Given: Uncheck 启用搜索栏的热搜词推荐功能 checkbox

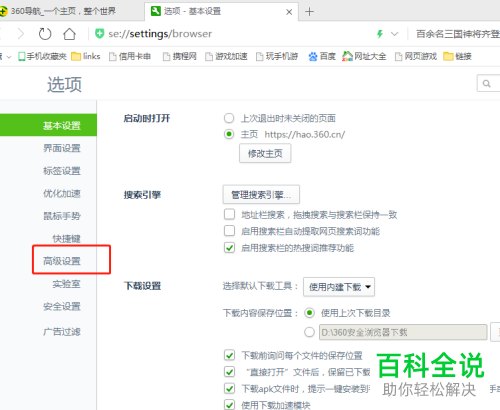Looking at the screenshot, I should (x=229, y=248).
